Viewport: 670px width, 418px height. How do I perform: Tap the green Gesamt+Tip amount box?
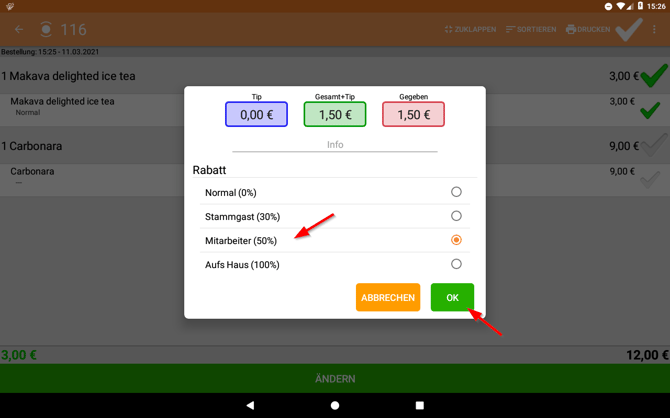pos(335,115)
